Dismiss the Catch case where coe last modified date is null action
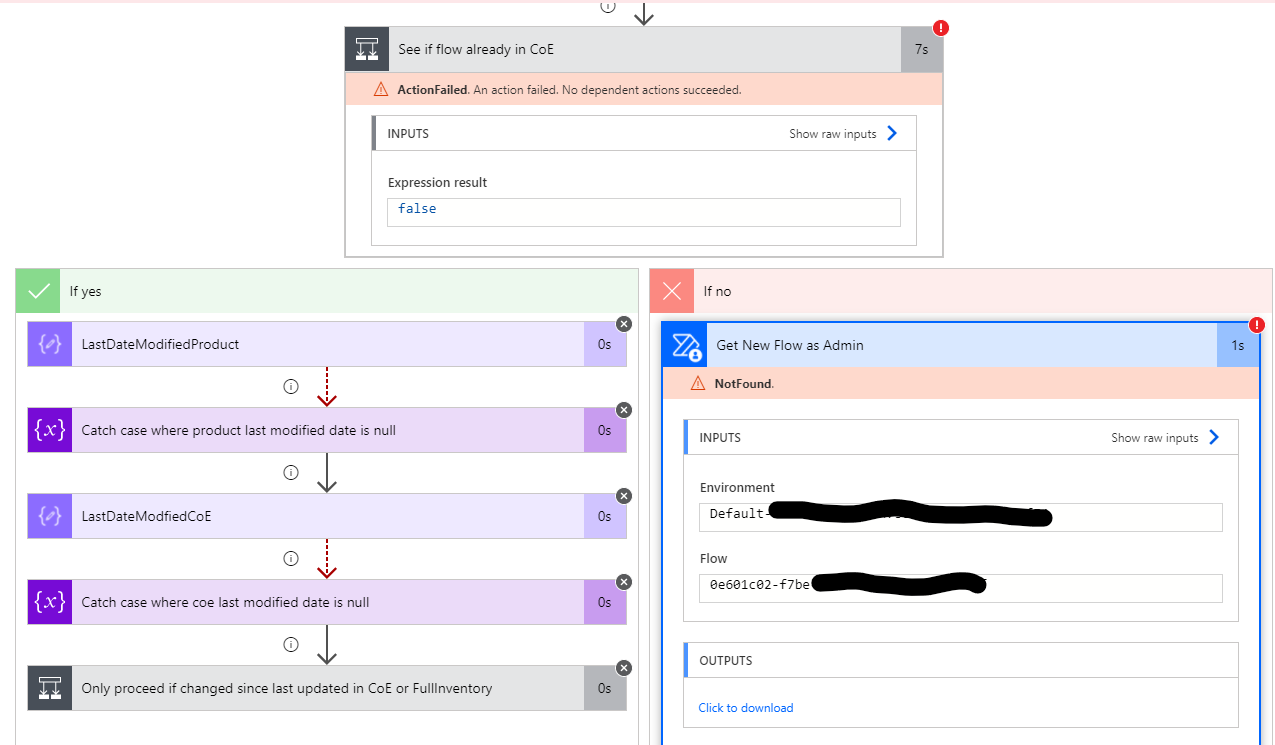The width and height of the screenshot is (1275, 745). pos(623,581)
